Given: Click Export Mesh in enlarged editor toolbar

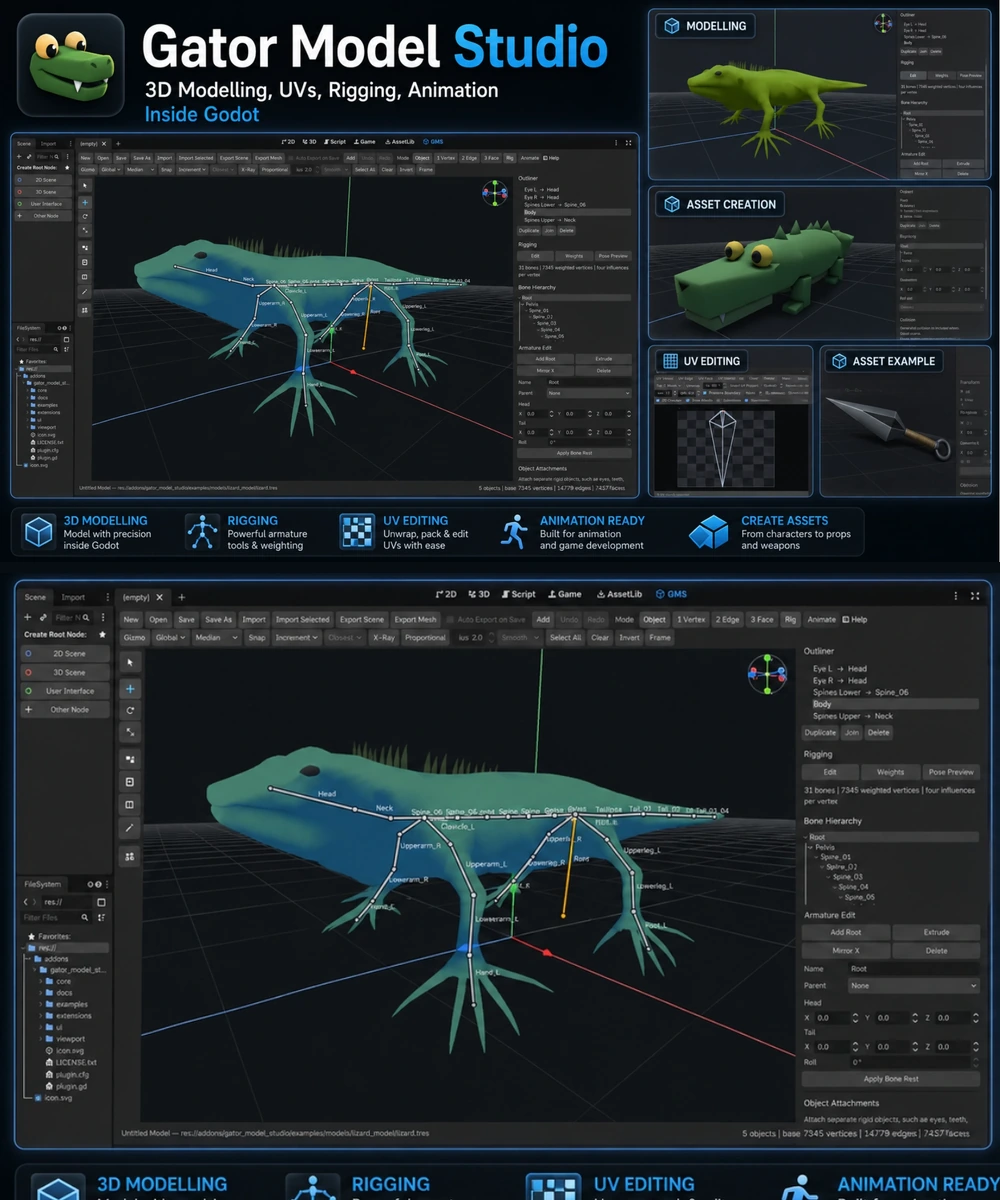Looking at the screenshot, I should [x=415, y=619].
